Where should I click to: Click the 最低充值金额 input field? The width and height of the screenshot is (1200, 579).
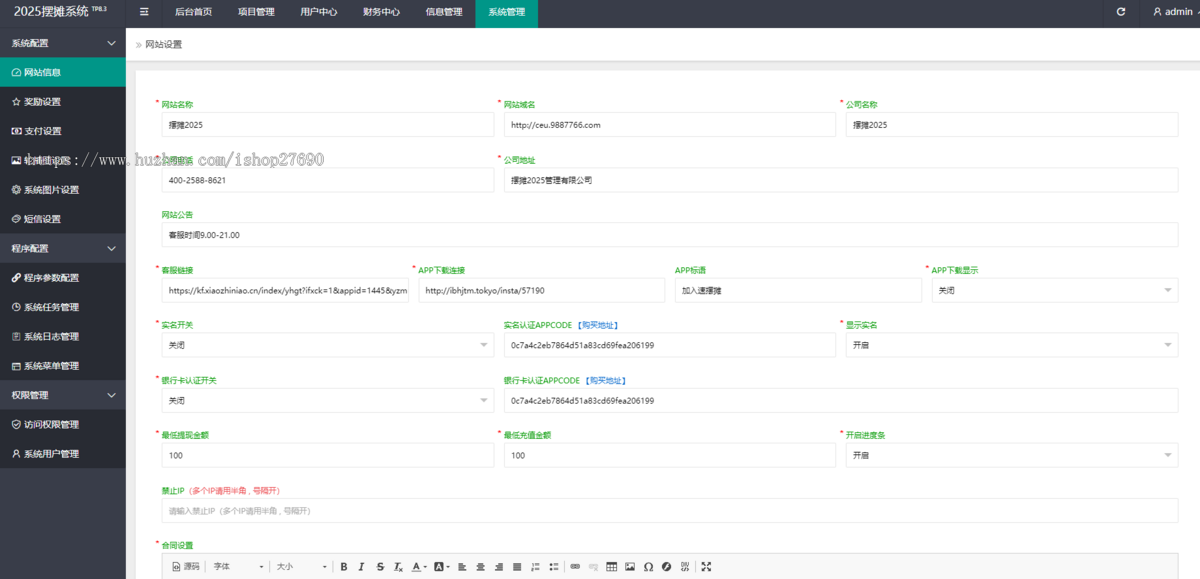[x=669, y=455]
